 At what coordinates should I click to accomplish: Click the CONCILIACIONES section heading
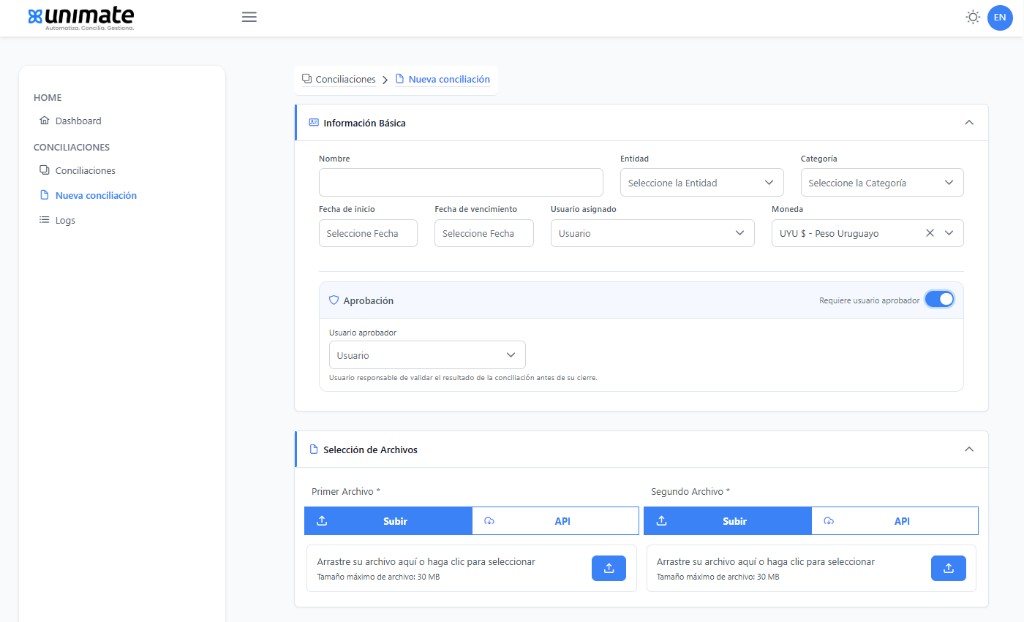point(72,147)
